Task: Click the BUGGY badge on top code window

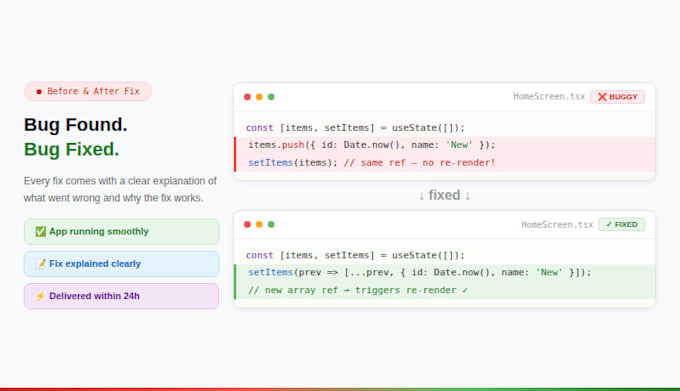Action: (617, 97)
